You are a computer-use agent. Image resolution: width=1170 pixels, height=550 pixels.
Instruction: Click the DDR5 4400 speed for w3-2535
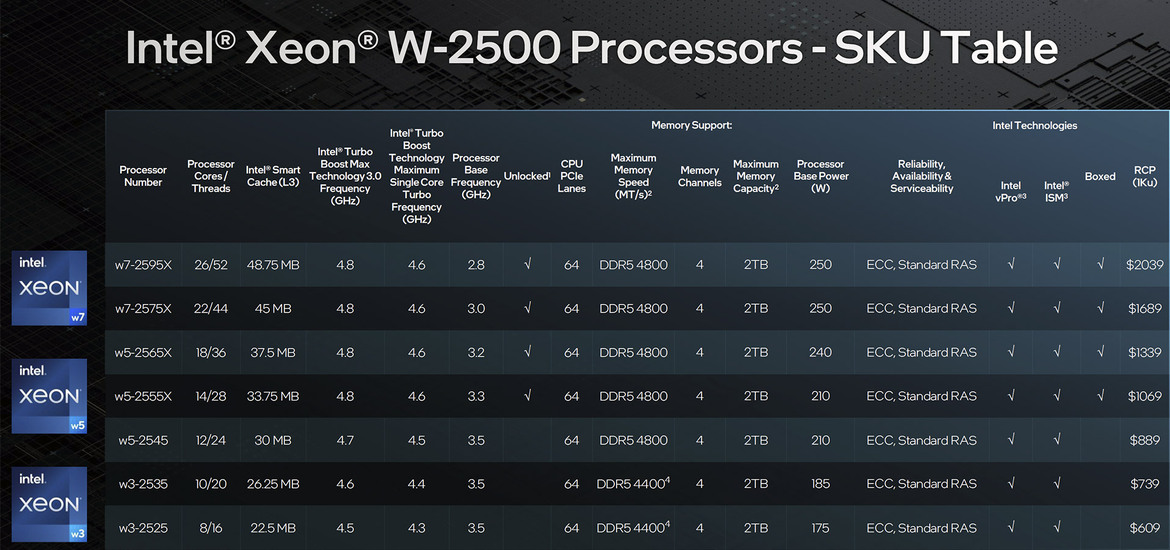pyautogui.click(x=633, y=484)
